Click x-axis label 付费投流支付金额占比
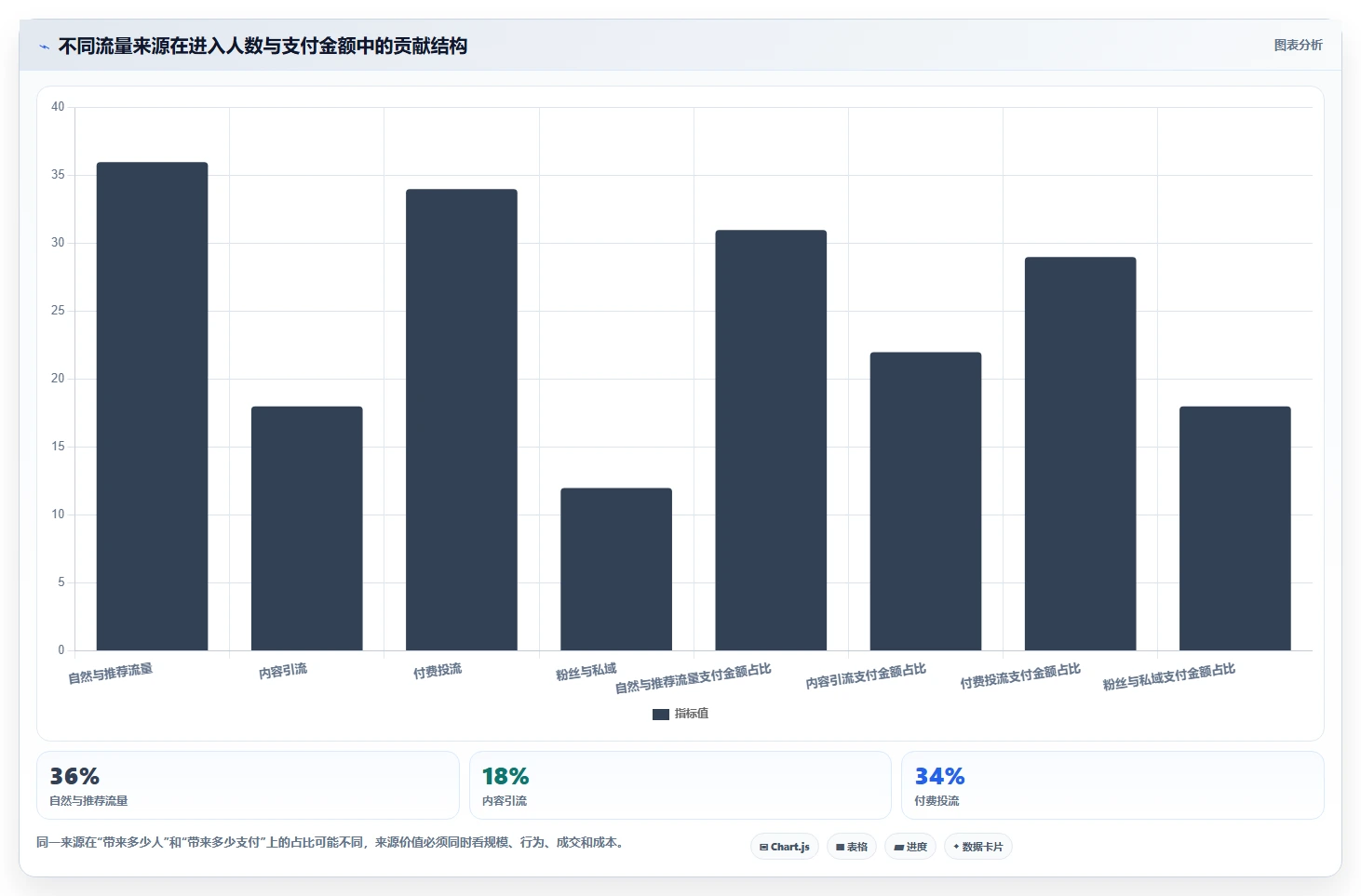 coord(1020,676)
